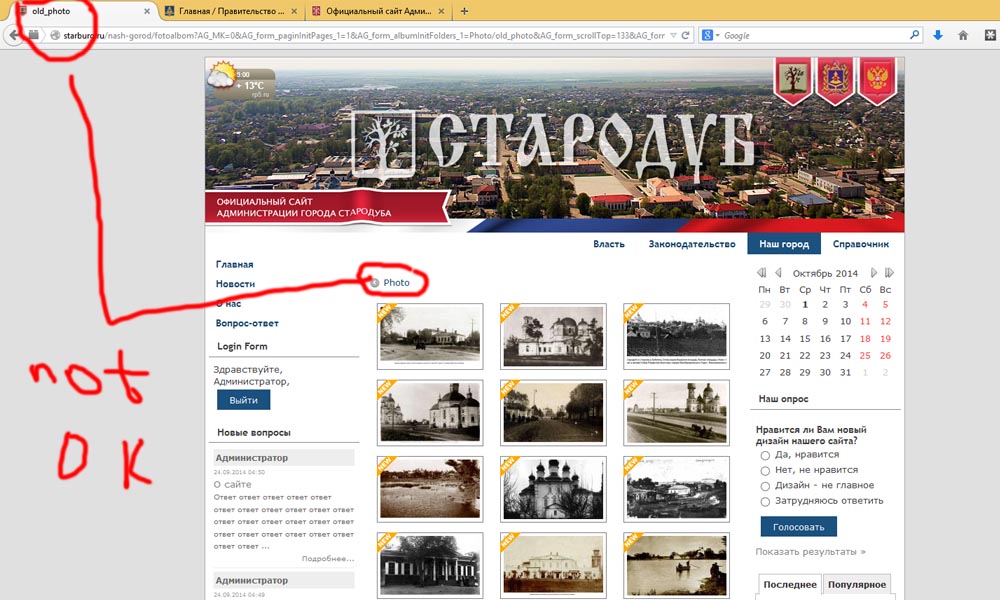This screenshot has width=1000, height=600.
Task: Open the Главная link in the side menu
Action: 234,264
